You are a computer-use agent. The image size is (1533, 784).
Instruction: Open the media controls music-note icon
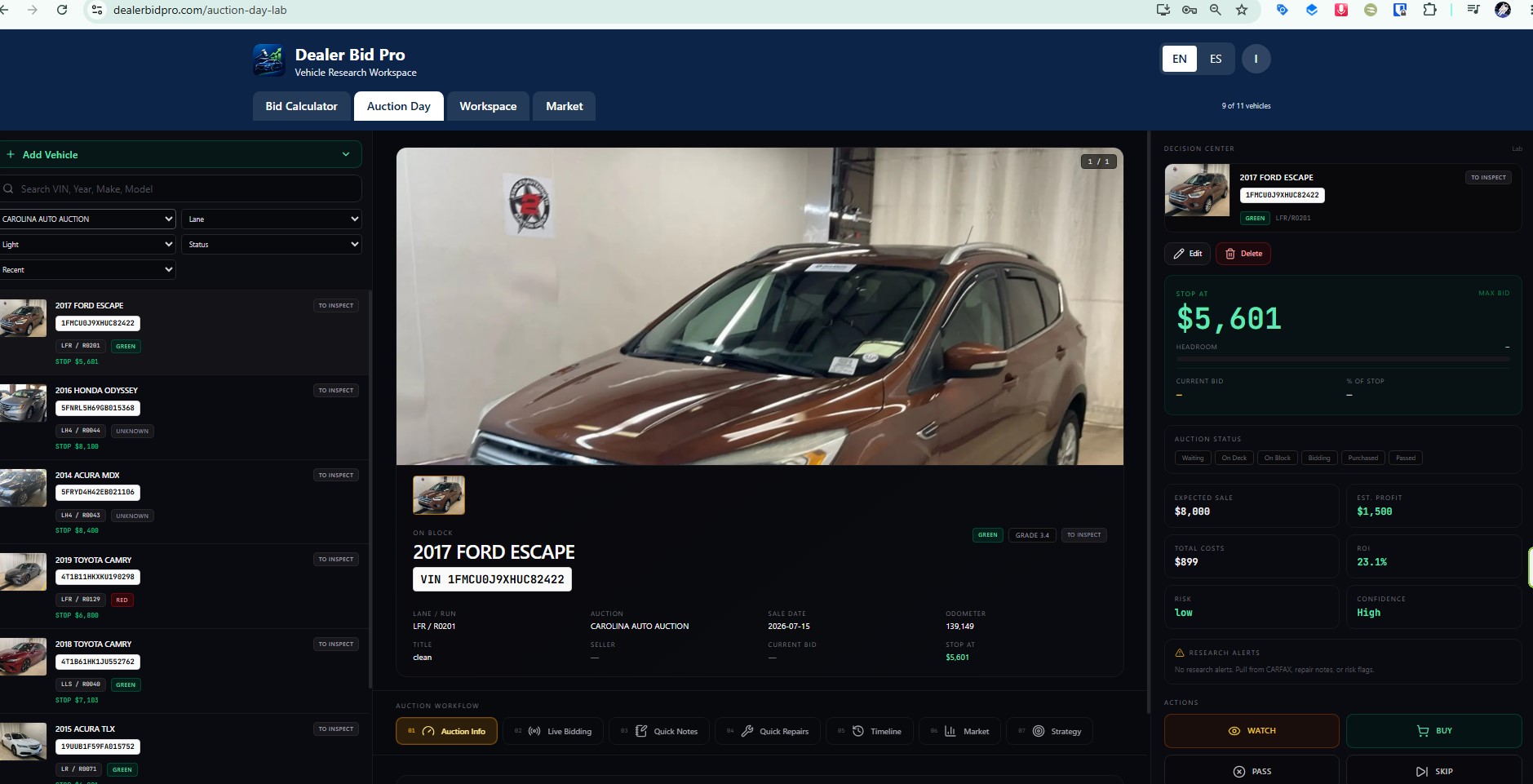pyautogui.click(x=1473, y=10)
